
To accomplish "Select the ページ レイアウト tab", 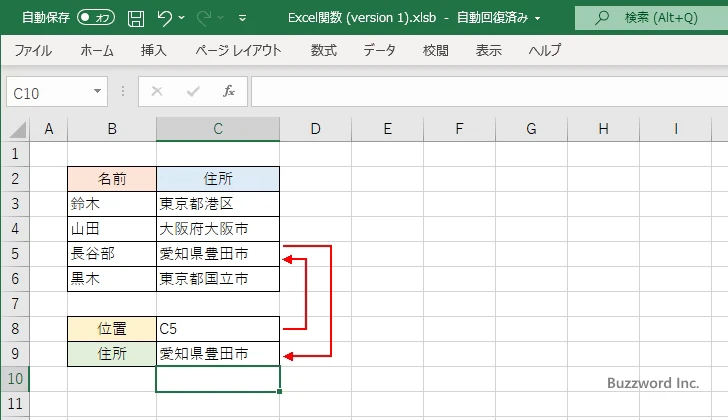I will point(238,50).
